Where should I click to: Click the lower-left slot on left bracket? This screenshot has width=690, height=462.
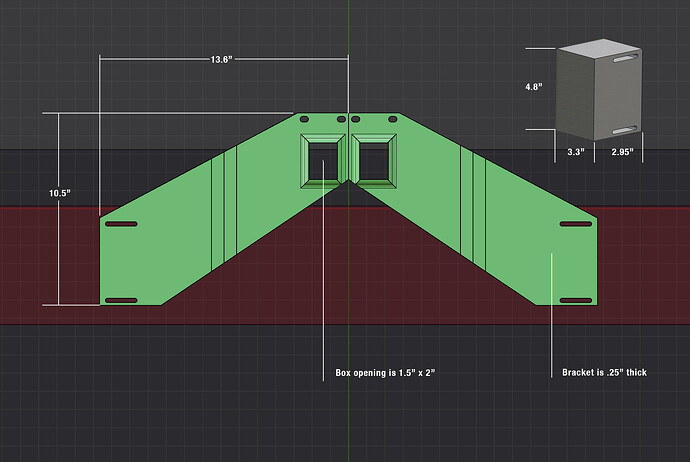coord(121,301)
